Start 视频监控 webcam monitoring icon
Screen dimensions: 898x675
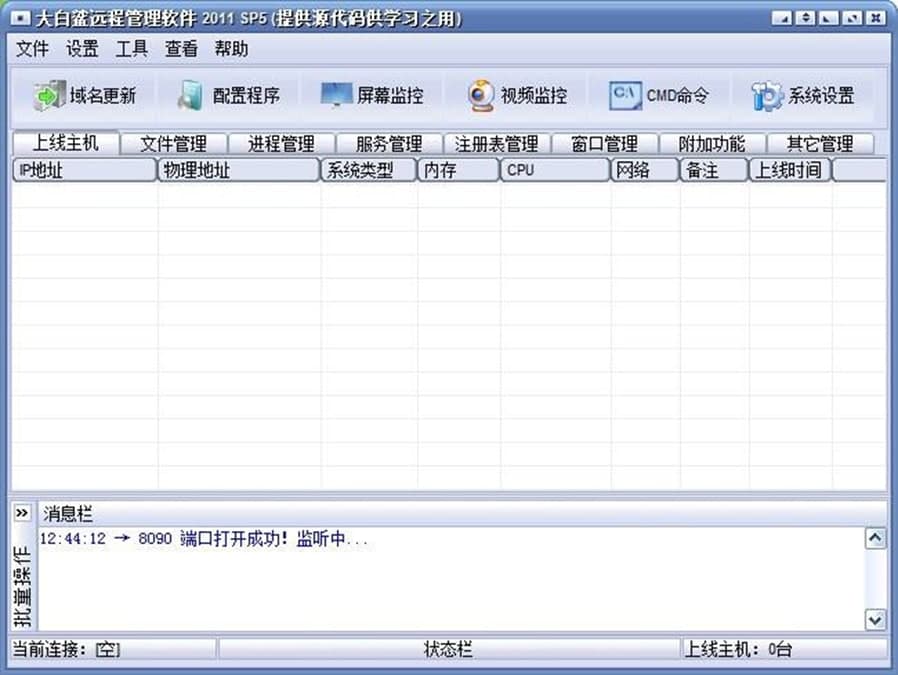tap(481, 96)
